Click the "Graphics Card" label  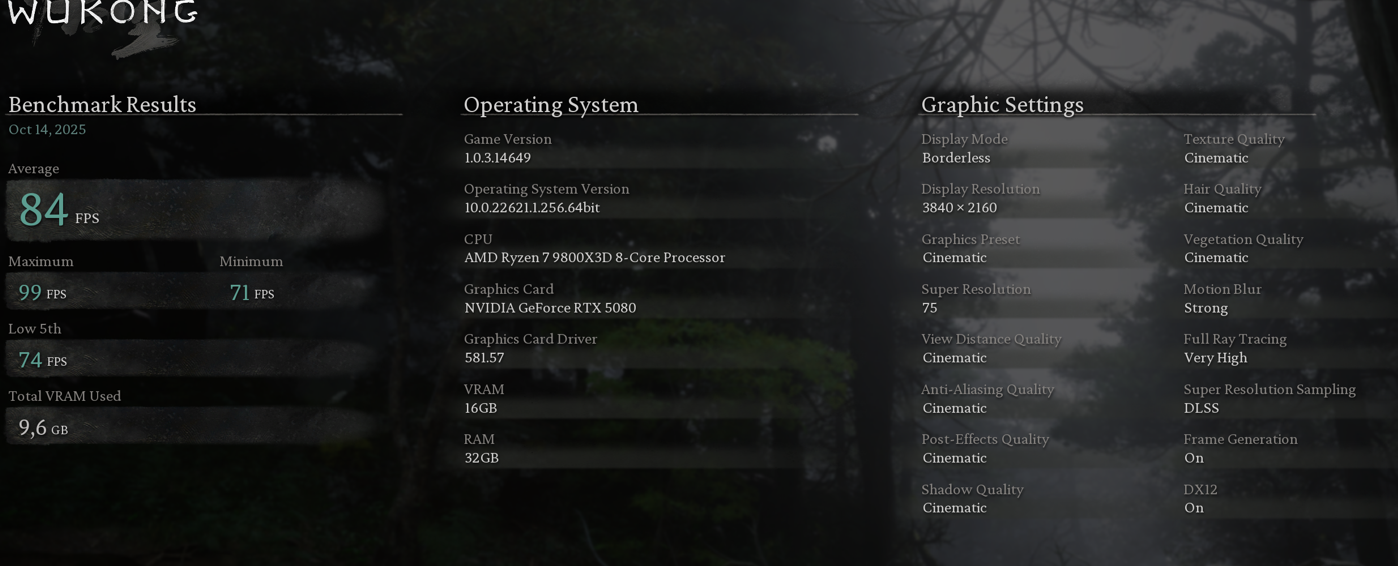coord(509,289)
